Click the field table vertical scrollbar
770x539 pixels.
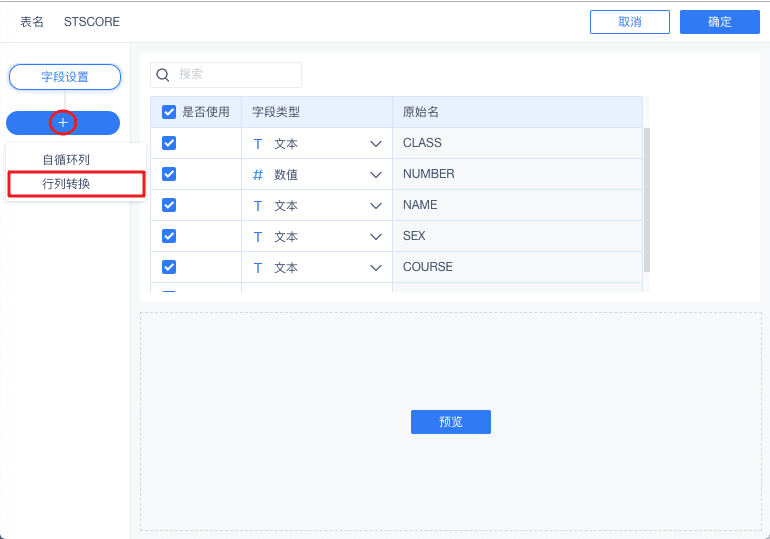646,198
